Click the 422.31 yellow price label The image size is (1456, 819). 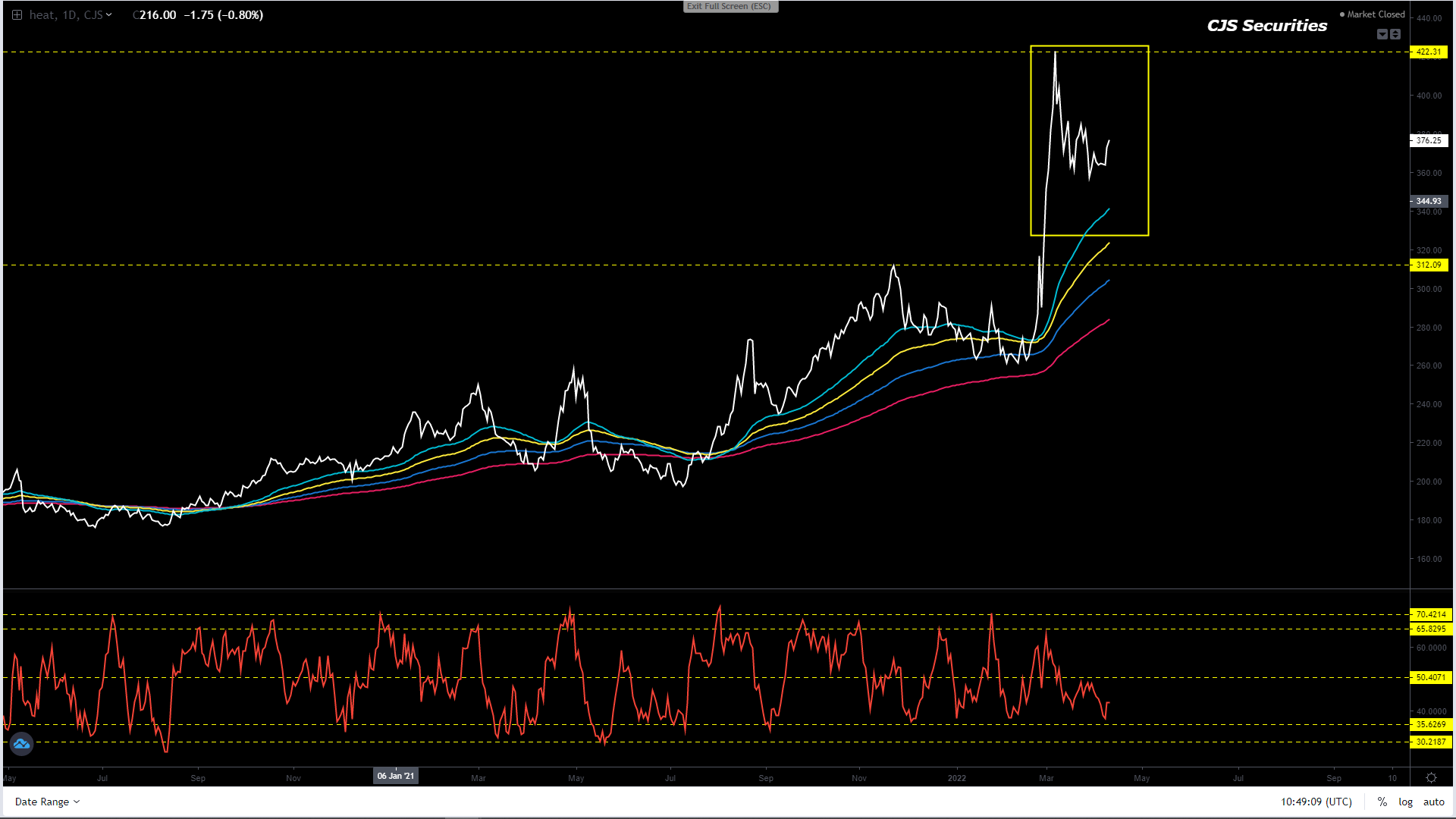1429,52
